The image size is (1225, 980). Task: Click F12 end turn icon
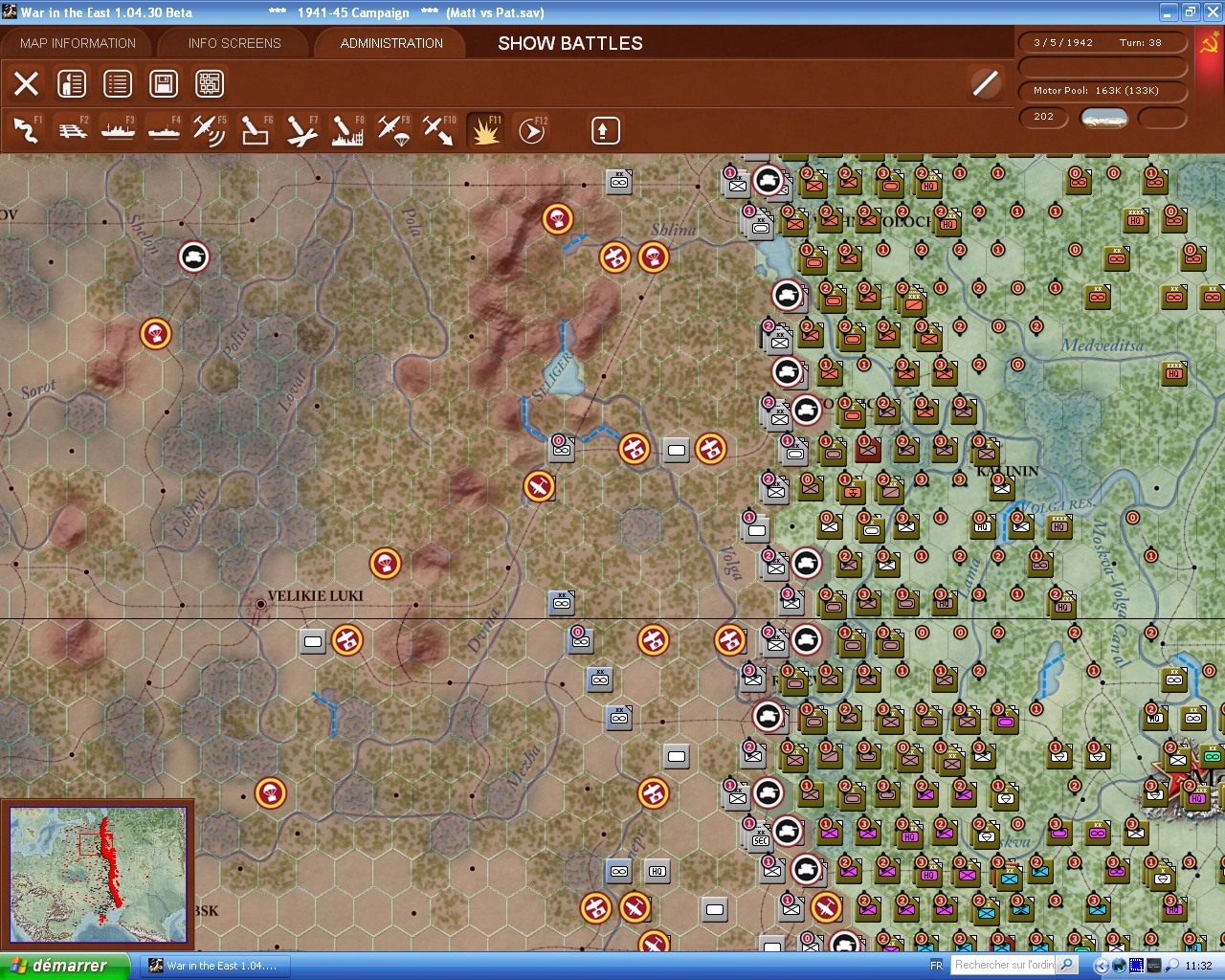pos(531,130)
